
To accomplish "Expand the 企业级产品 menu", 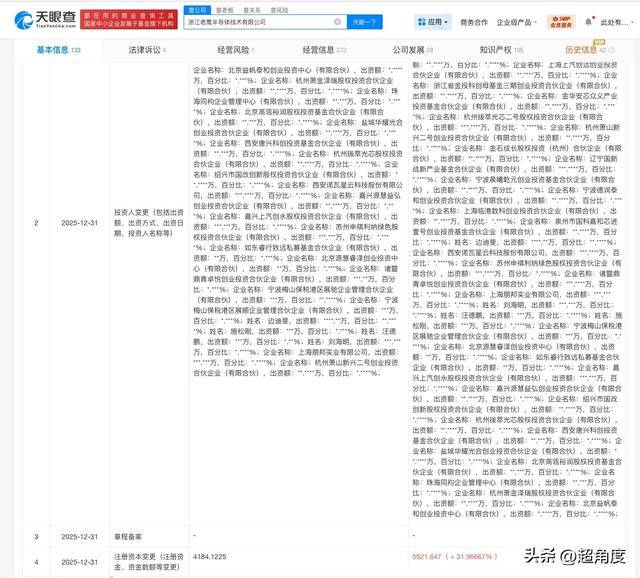I will 515,20.
